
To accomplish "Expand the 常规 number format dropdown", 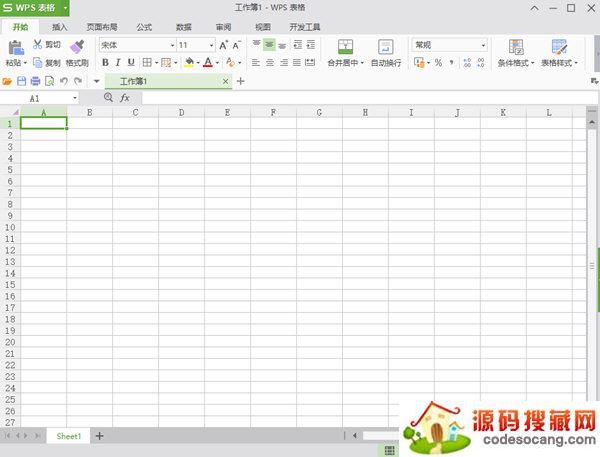I will point(483,45).
